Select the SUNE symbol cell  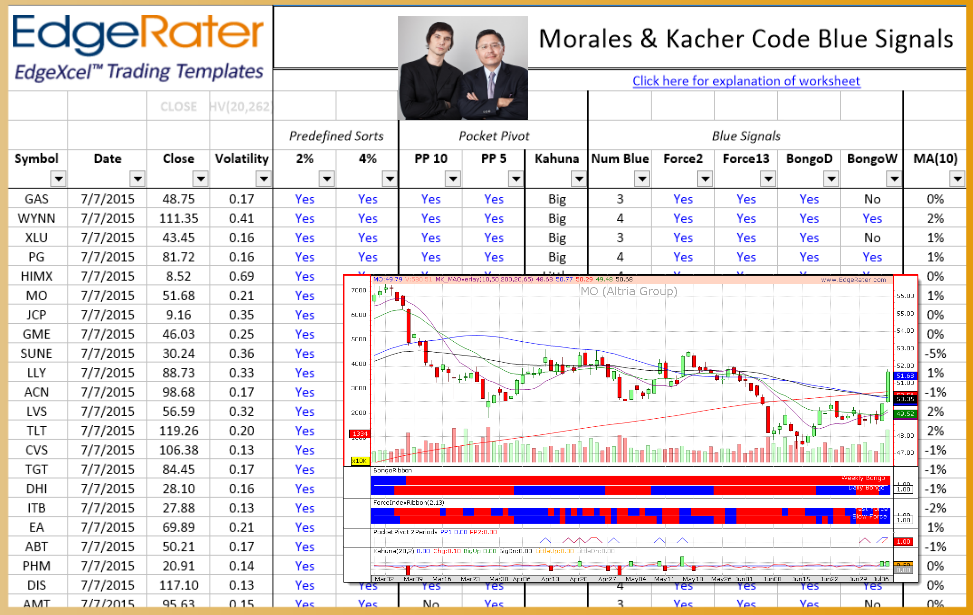click(x=37, y=353)
